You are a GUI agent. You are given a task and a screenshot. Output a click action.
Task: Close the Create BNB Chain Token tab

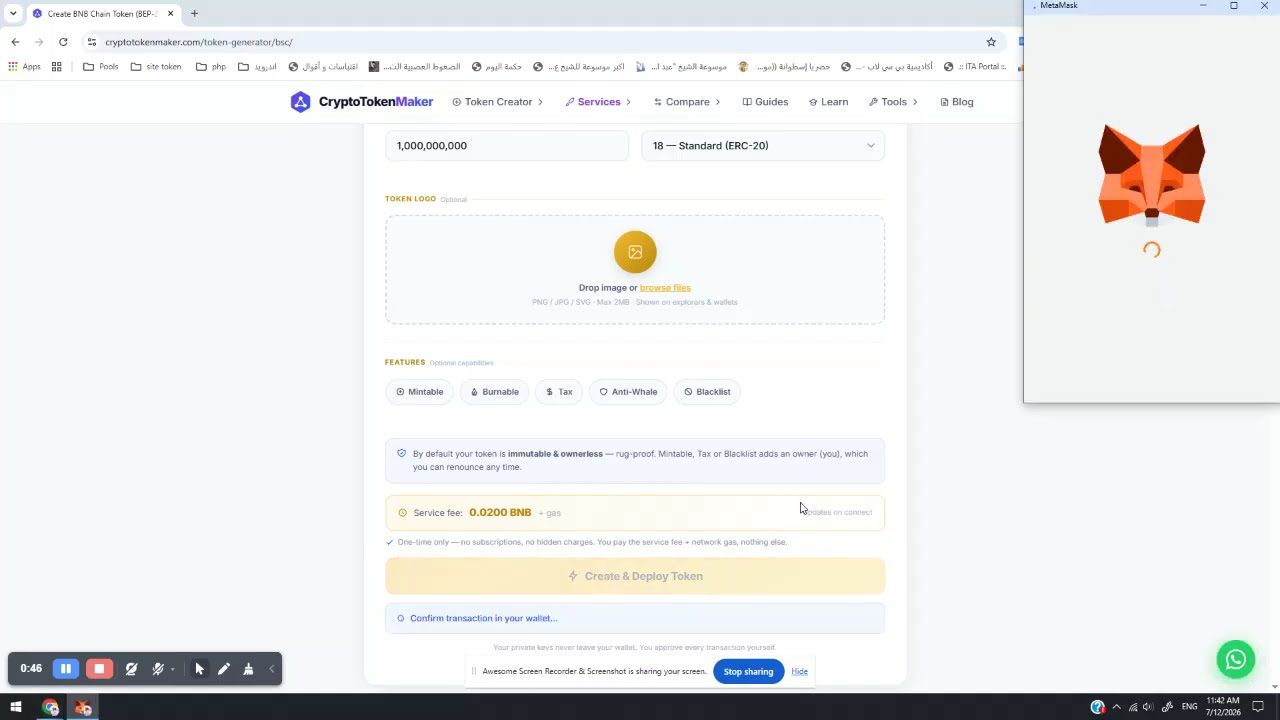170,14
